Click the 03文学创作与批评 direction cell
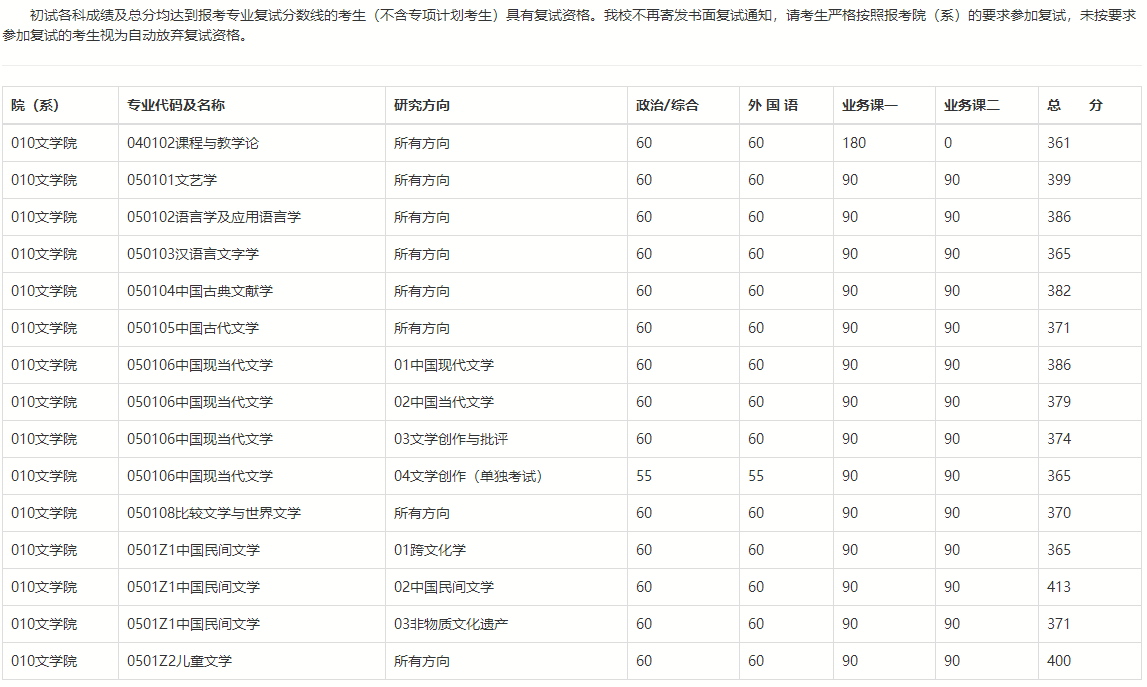 click(x=451, y=439)
